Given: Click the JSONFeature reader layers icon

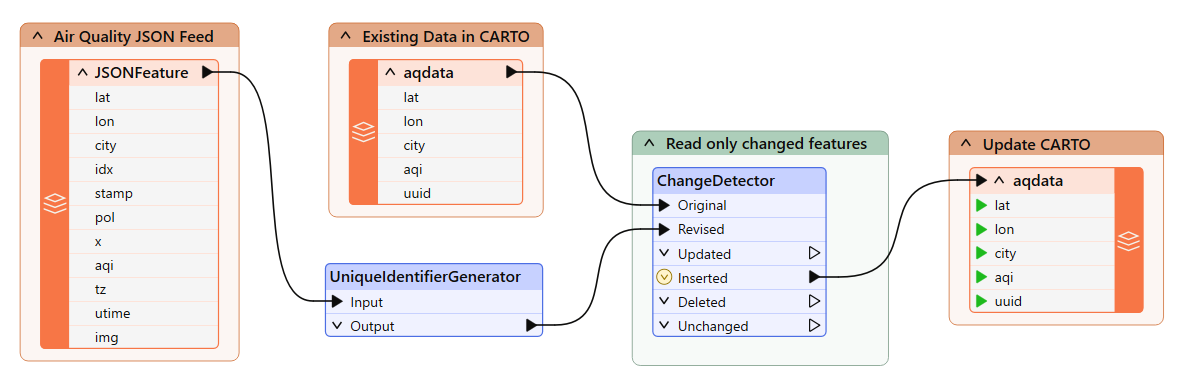Looking at the screenshot, I should tap(55, 204).
